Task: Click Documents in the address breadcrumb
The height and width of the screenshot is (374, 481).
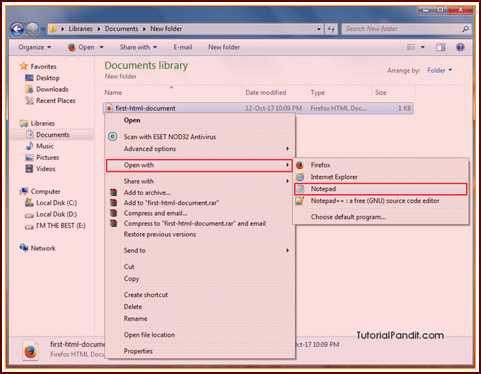Action: click(121, 29)
